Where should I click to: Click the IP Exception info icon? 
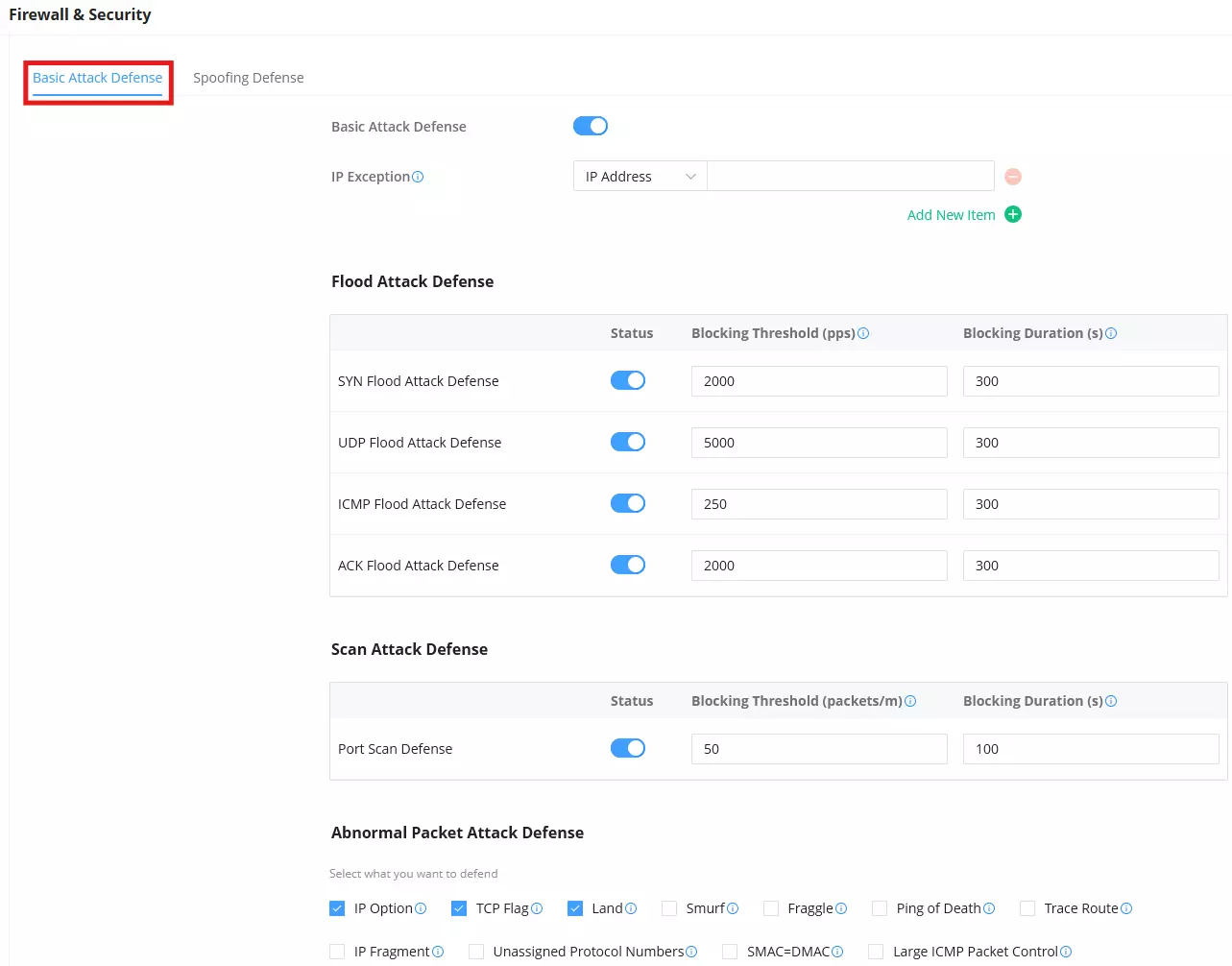[418, 177]
